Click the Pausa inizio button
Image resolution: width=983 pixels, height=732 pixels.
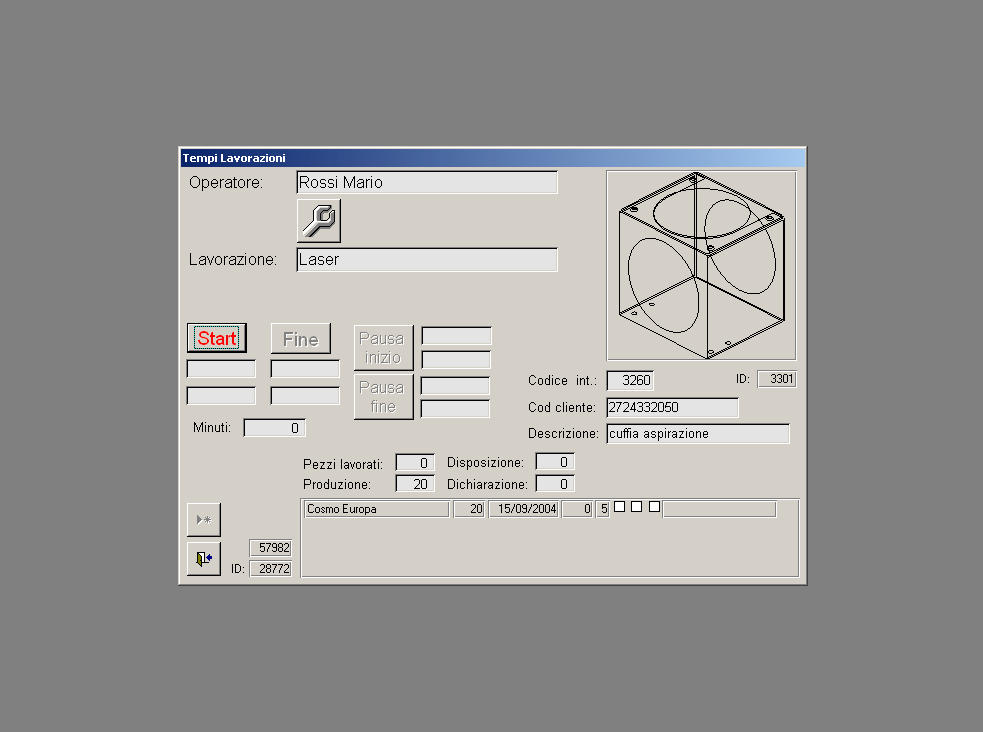pos(383,348)
